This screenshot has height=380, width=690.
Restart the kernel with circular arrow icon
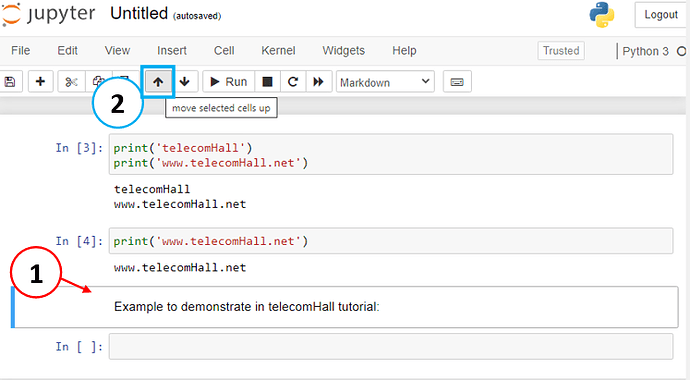[x=293, y=82]
